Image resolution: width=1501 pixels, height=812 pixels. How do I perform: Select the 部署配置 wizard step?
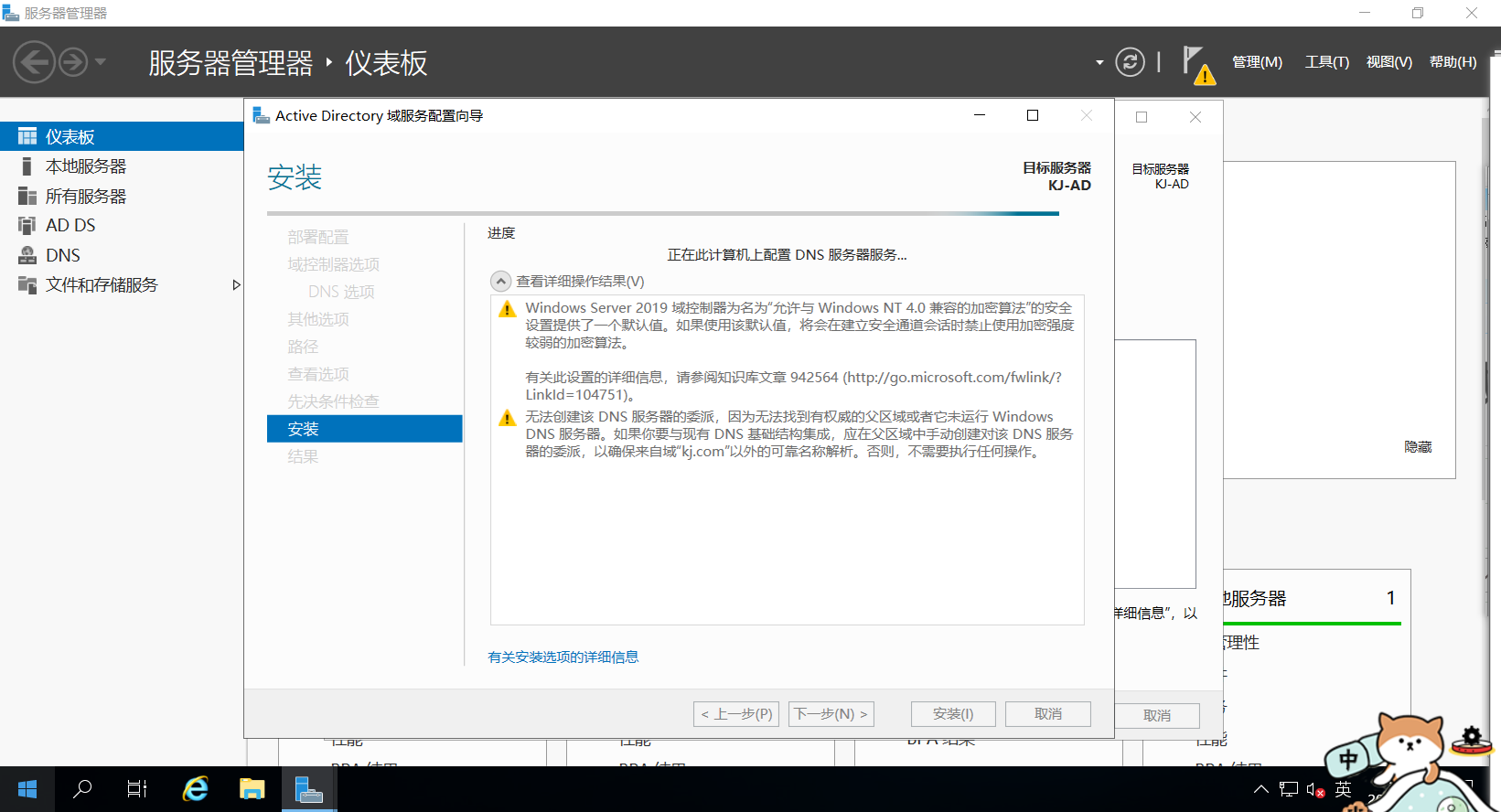[x=318, y=237]
